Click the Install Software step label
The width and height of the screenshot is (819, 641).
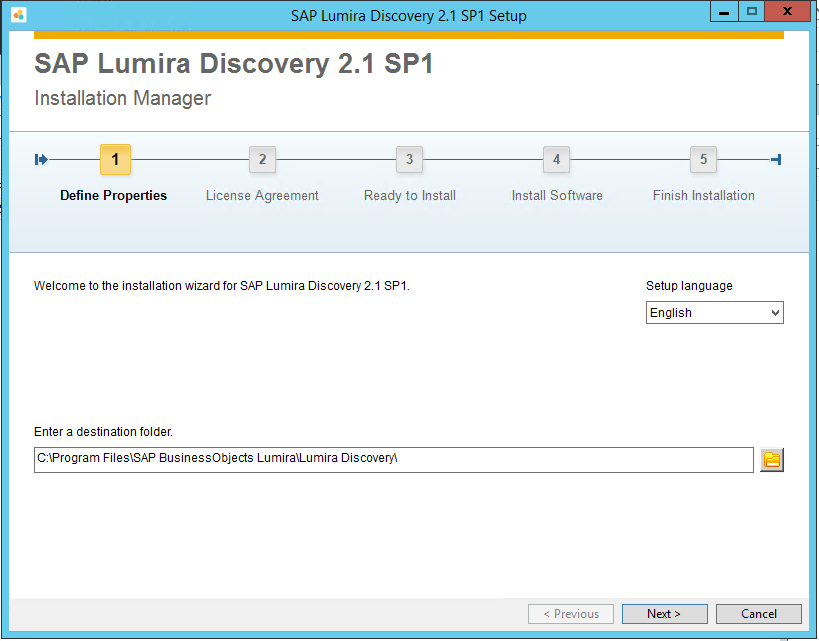coord(557,195)
